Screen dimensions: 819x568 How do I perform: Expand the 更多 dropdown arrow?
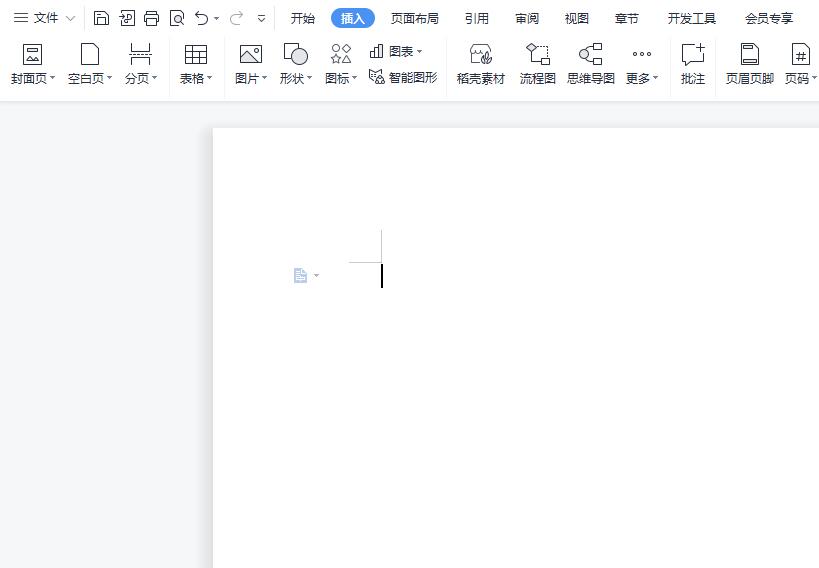pyautogui.click(x=656, y=77)
